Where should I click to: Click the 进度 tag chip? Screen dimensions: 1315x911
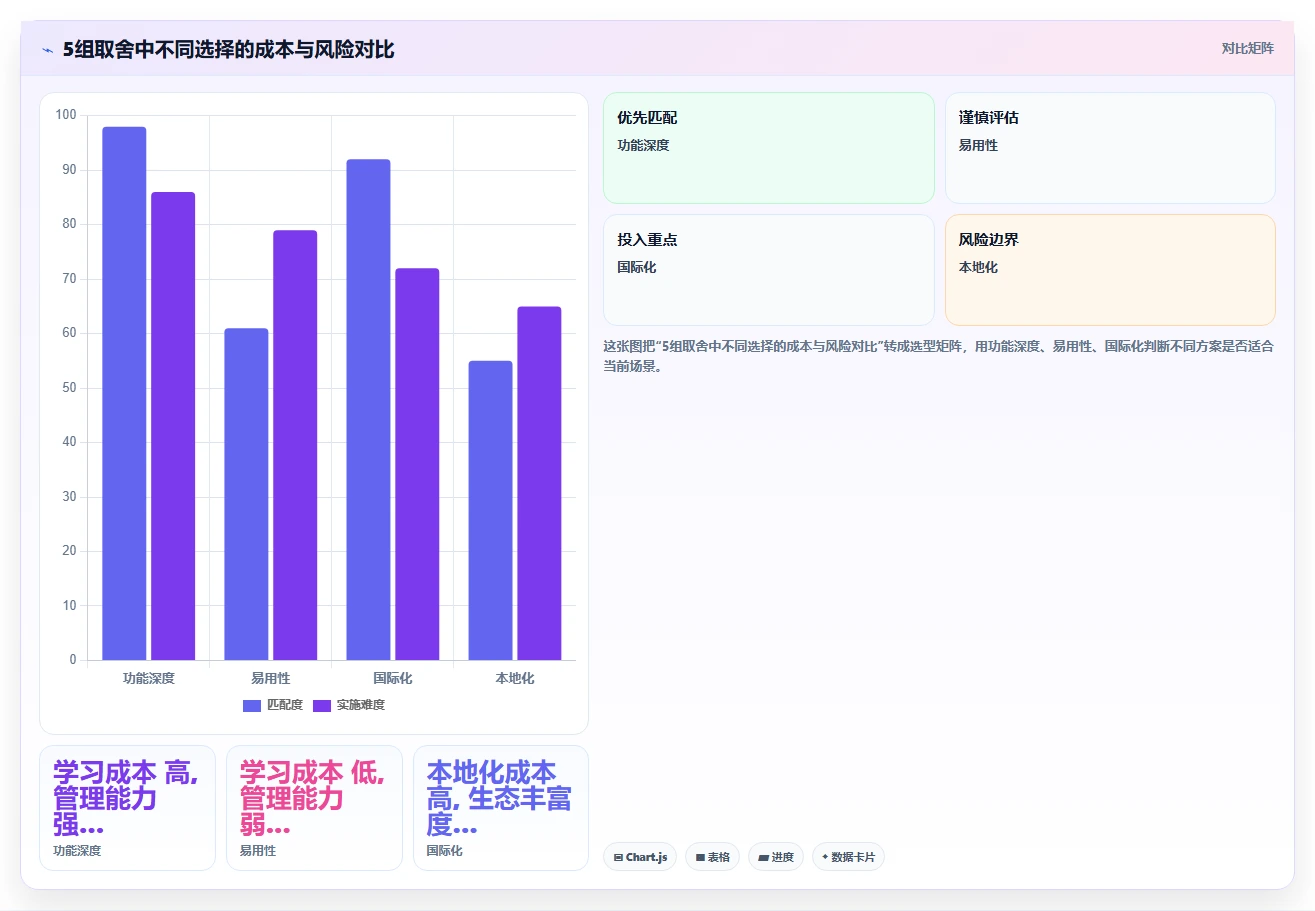pyautogui.click(x=776, y=857)
